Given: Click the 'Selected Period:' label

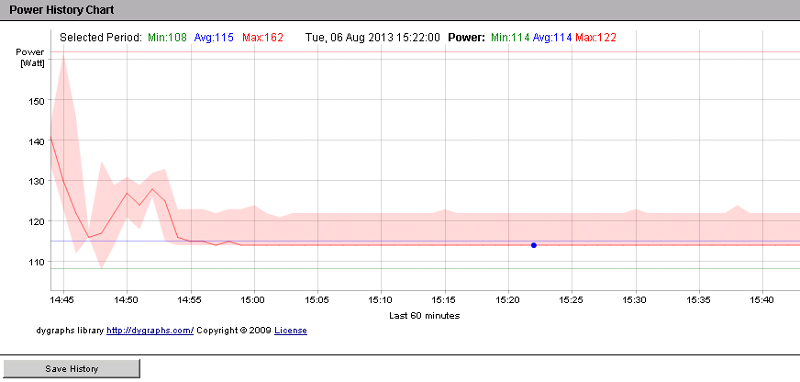Looking at the screenshot, I should [x=101, y=37].
